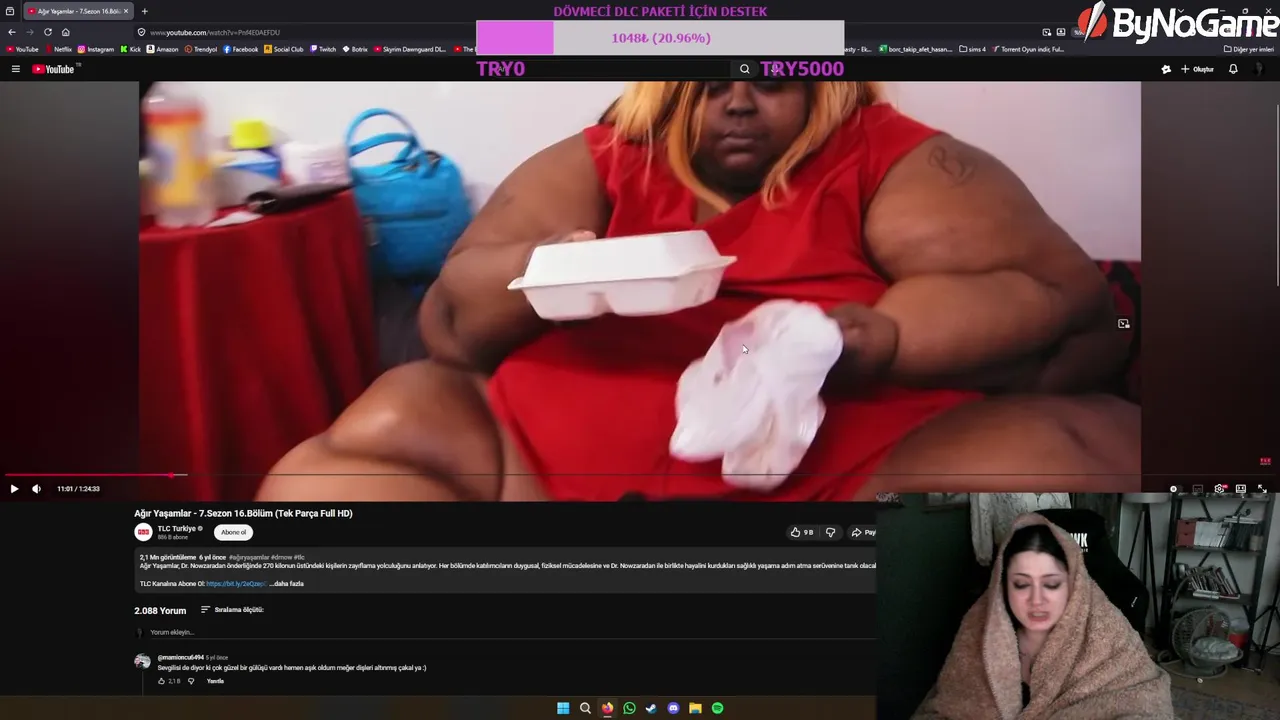1280x720 pixels.
Task: Open the Instagram bookmark
Action: pos(96,49)
